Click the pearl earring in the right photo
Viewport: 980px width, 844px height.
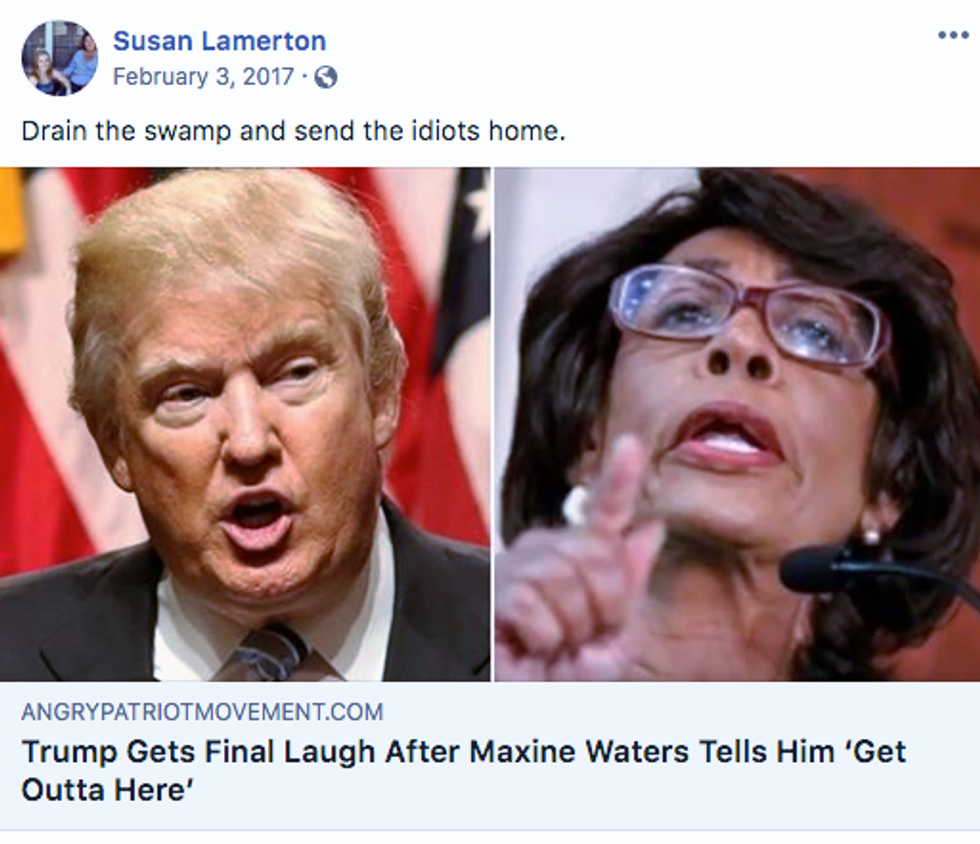click(x=871, y=535)
